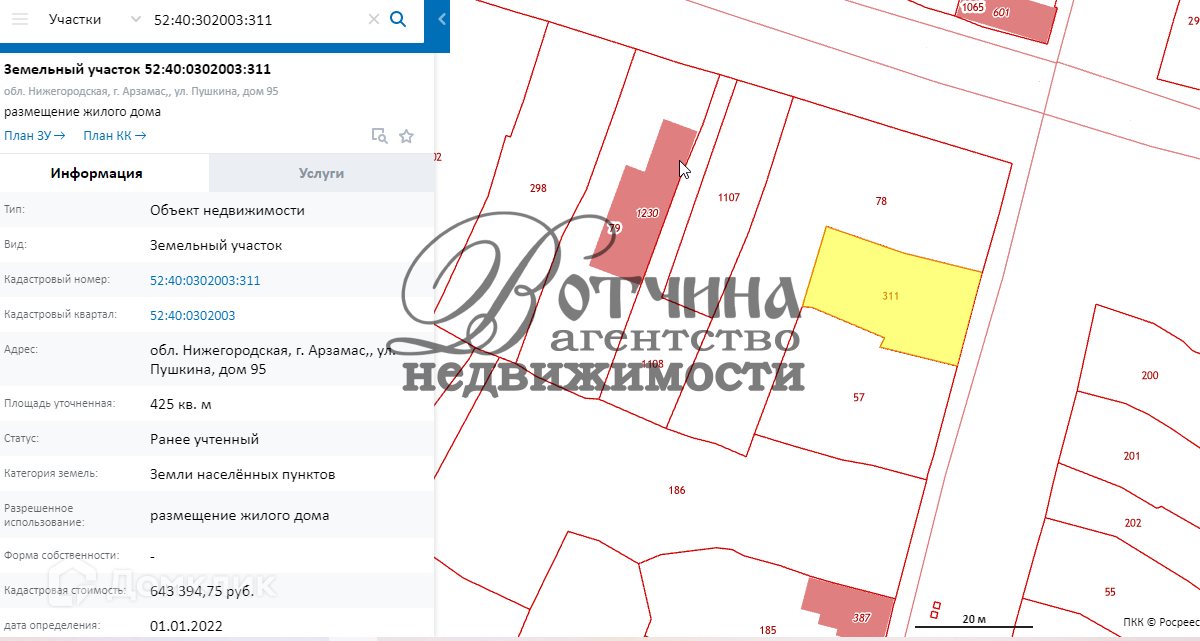1200x641 pixels.
Task: Click the parcel title heading 52:40:0302003:311
Action: [x=138, y=69]
